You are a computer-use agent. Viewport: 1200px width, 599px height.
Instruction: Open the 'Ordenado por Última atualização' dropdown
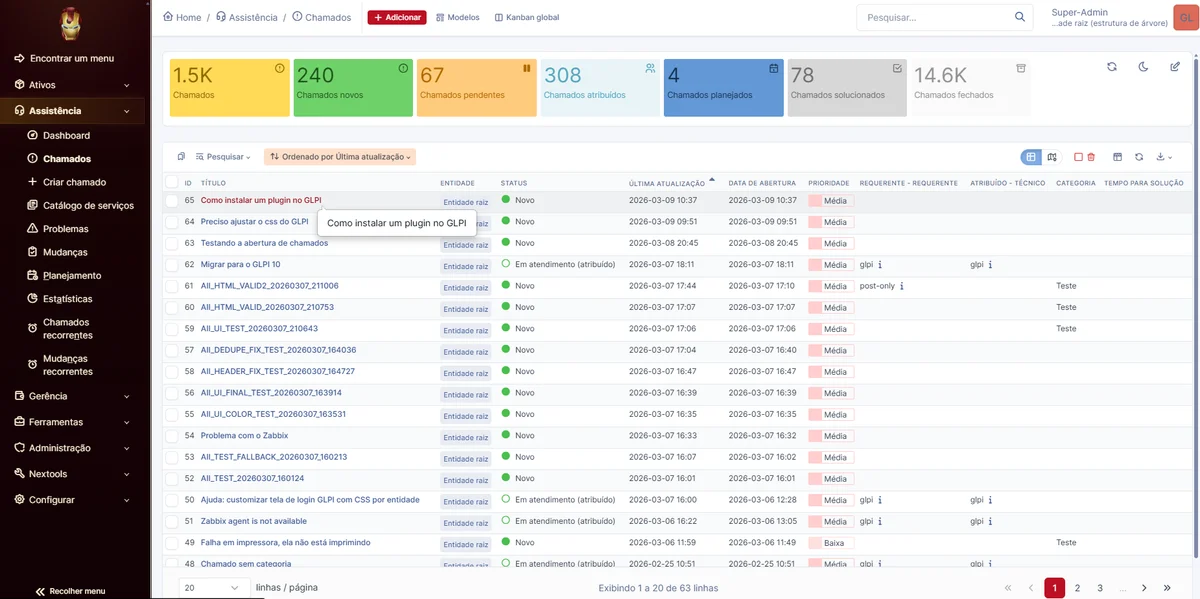tap(340, 157)
